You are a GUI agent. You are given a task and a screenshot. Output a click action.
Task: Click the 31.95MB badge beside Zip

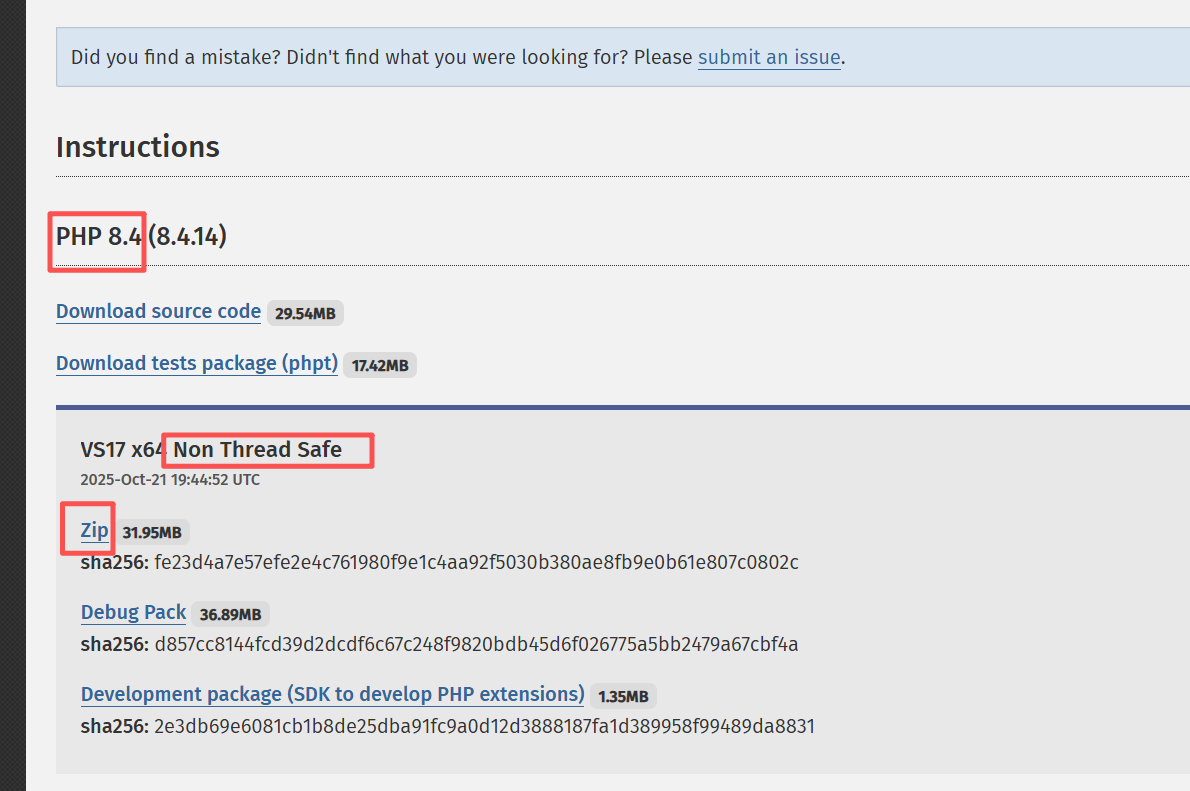click(152, 532)
